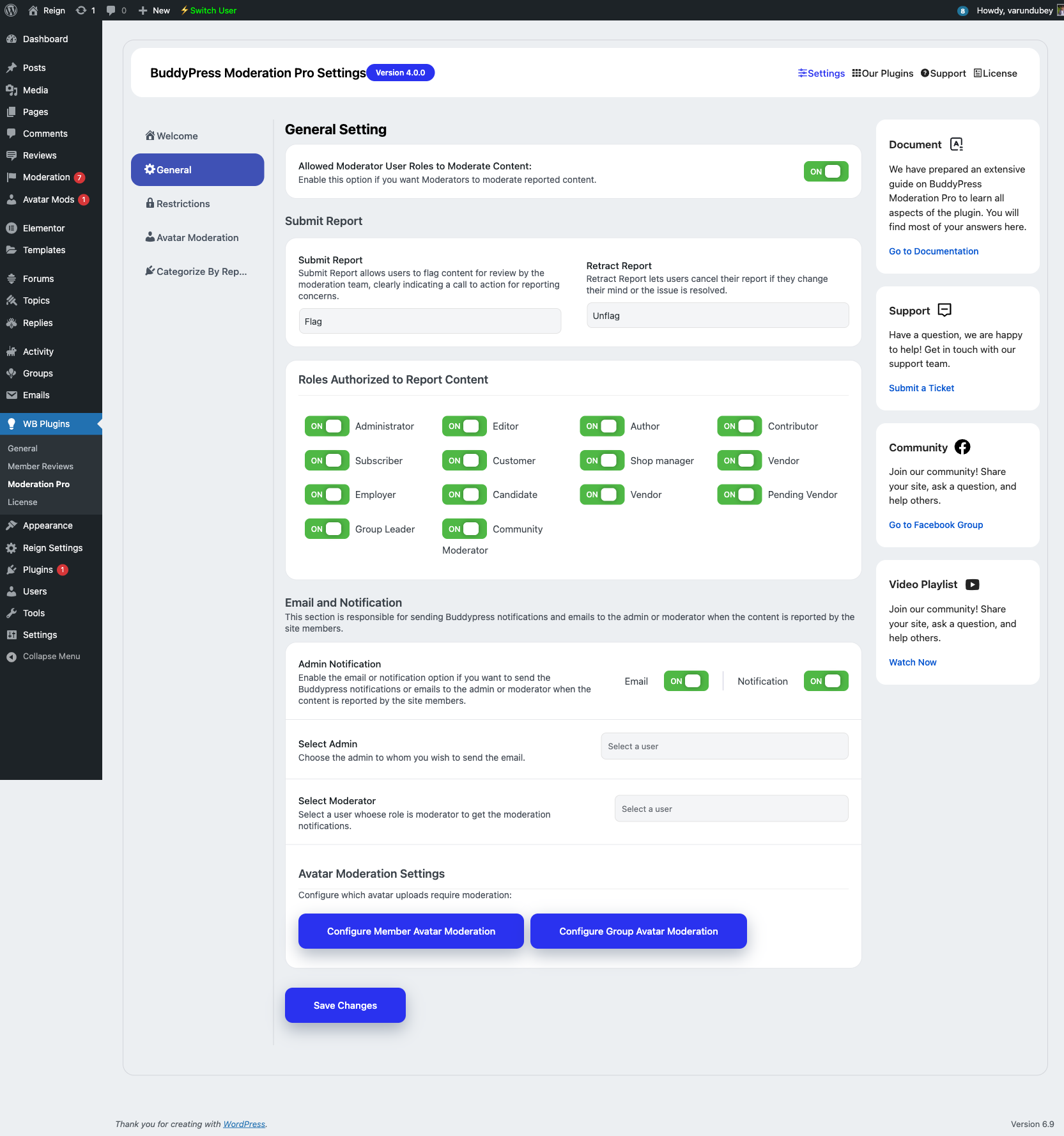
Task: Open Posts via its pin icon
Action: pyautogui.click(x=12, y=68)
